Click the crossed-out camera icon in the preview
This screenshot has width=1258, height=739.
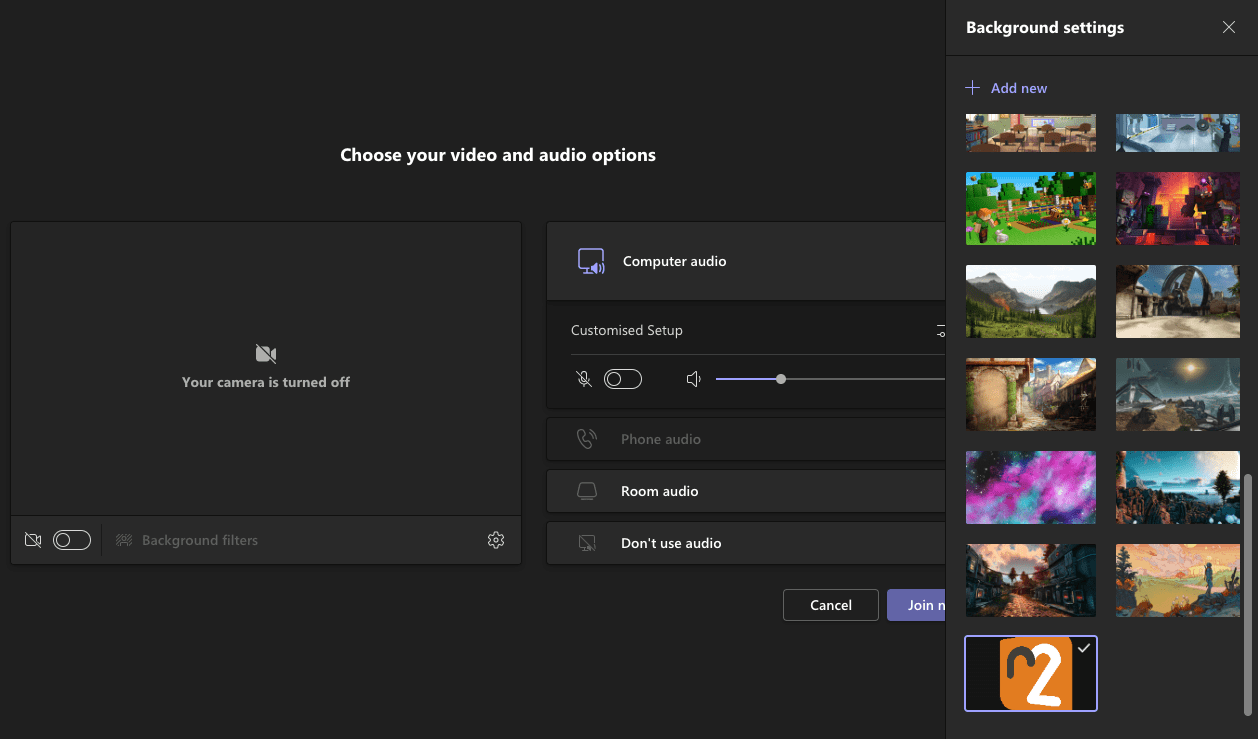33,539
